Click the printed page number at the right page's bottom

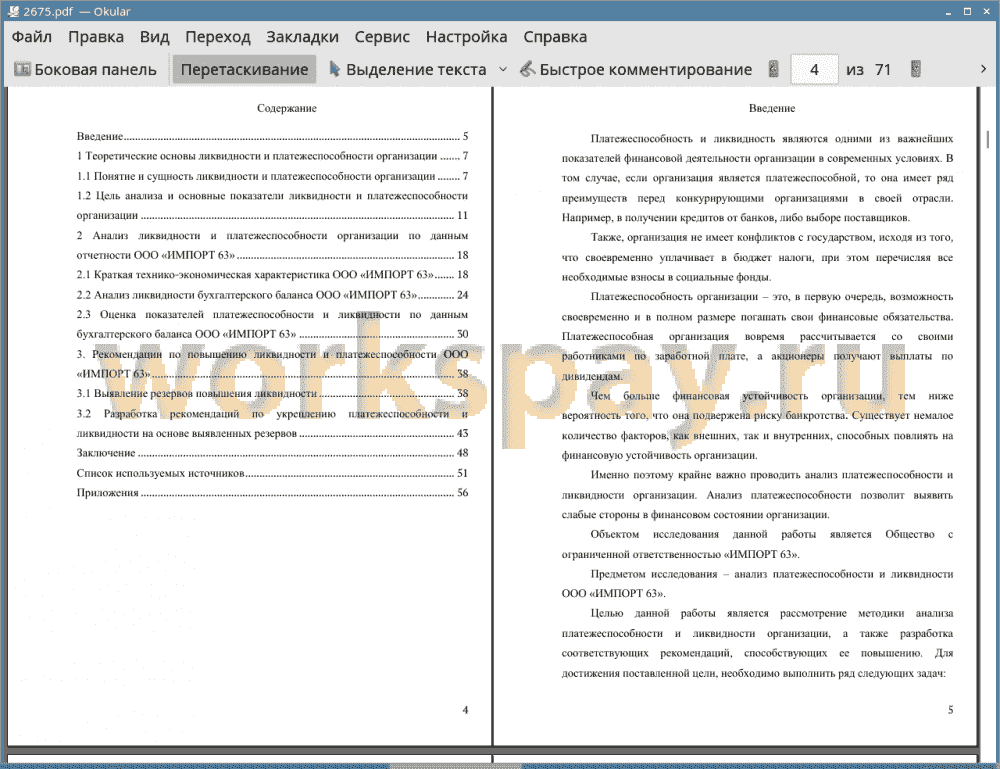(x=950, y=710)
